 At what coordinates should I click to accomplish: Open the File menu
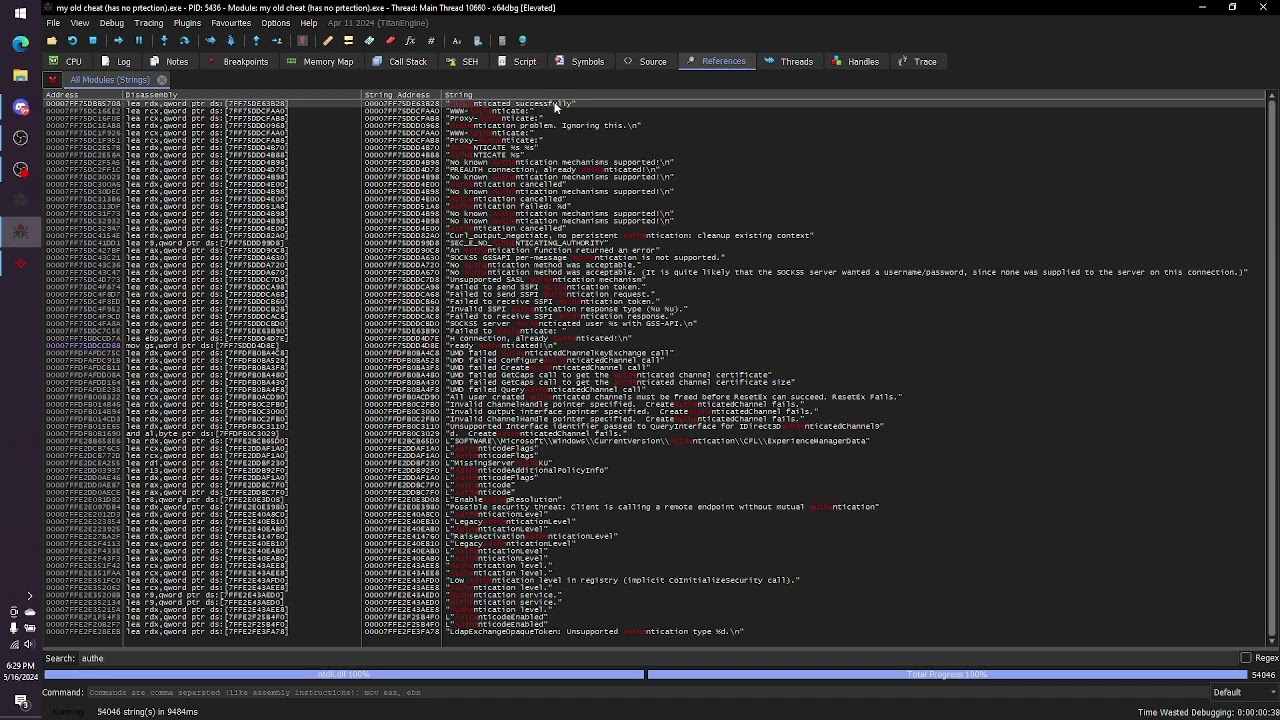(53, 23)
